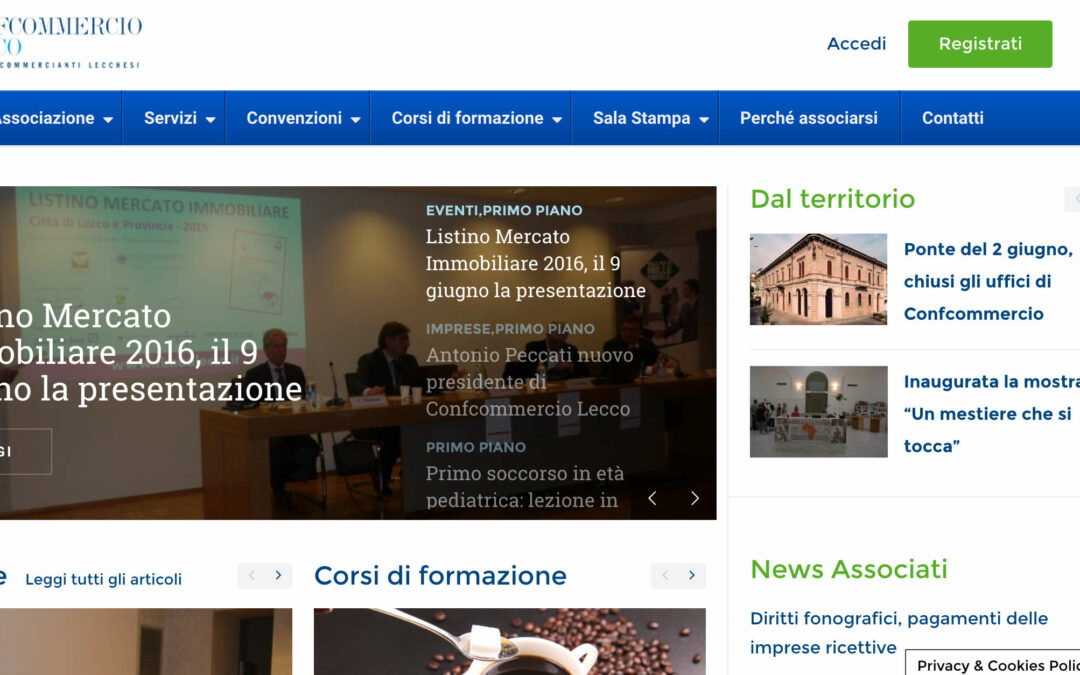
Task: Click the Confcommercio Lecco logo
Action: 70,40
